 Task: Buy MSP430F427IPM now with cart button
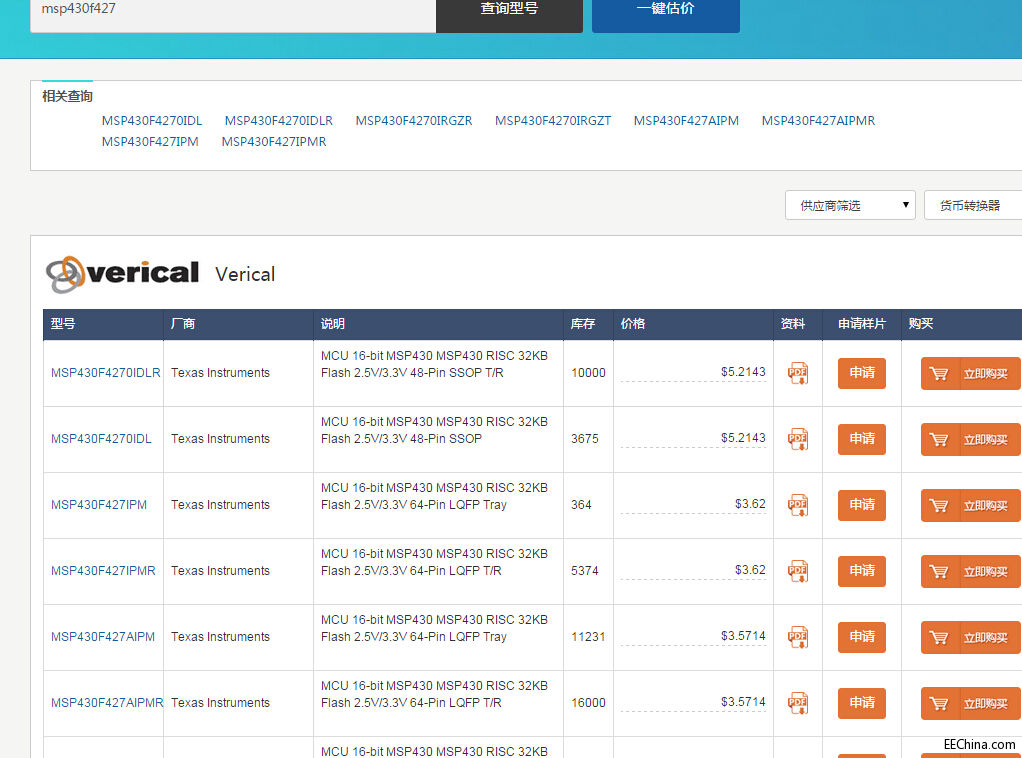click(971, 505)
